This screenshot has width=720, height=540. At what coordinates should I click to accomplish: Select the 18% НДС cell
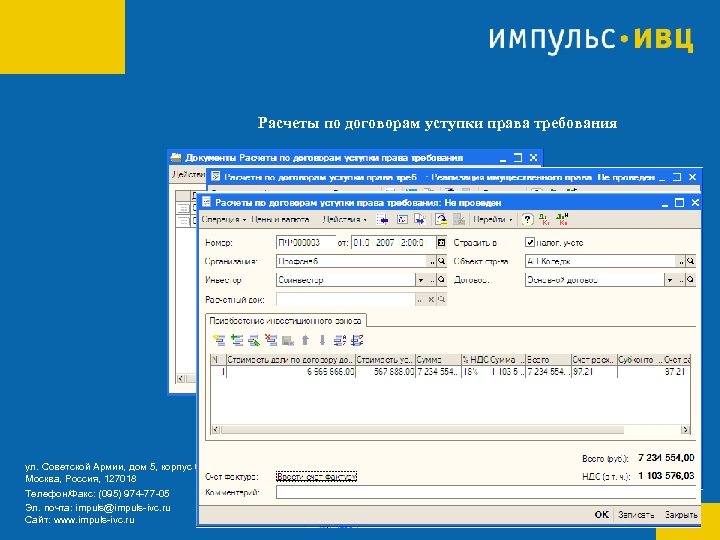click(474, 371)
